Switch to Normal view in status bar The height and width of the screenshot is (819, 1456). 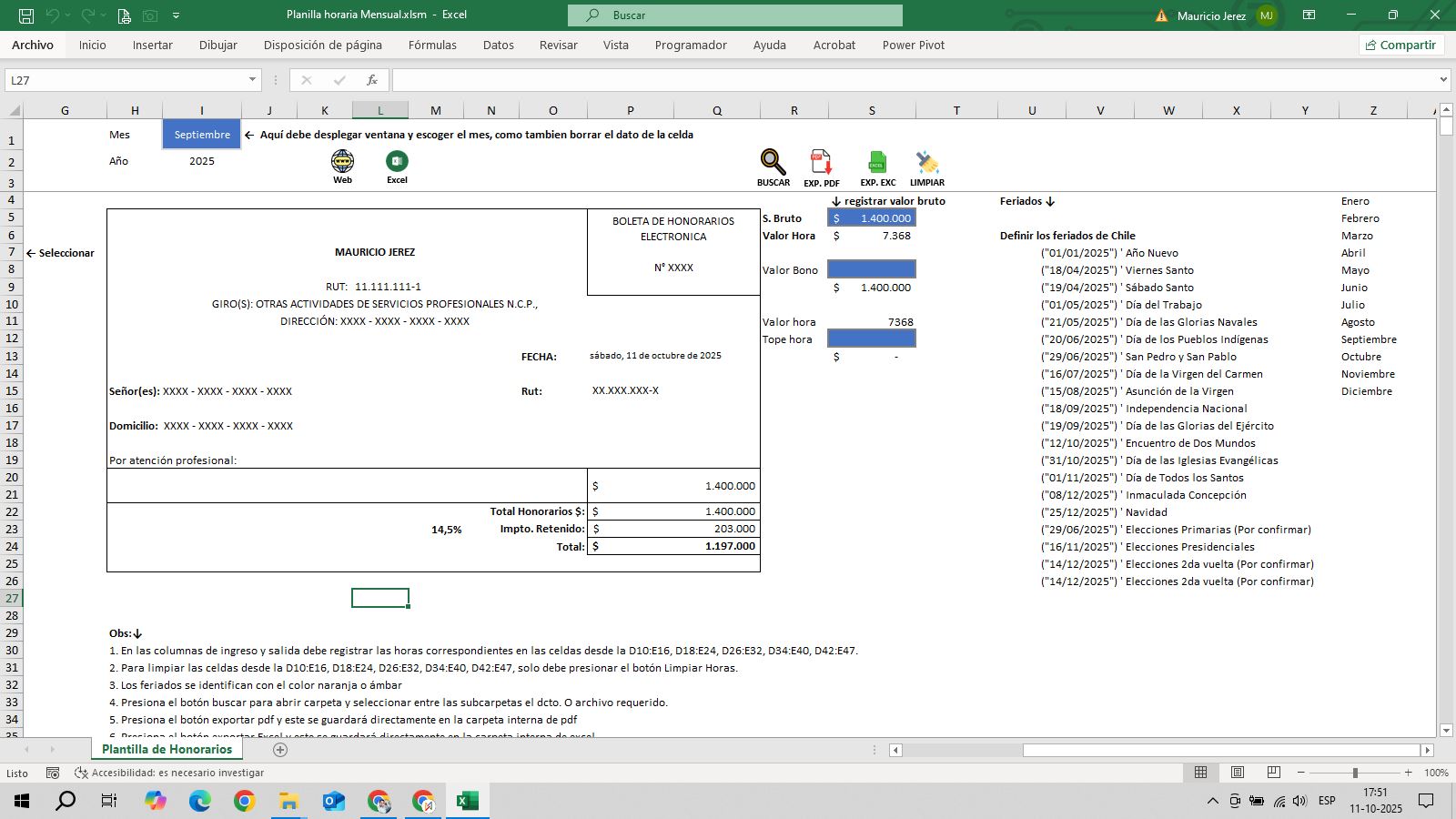click(x=1201, y=773)
